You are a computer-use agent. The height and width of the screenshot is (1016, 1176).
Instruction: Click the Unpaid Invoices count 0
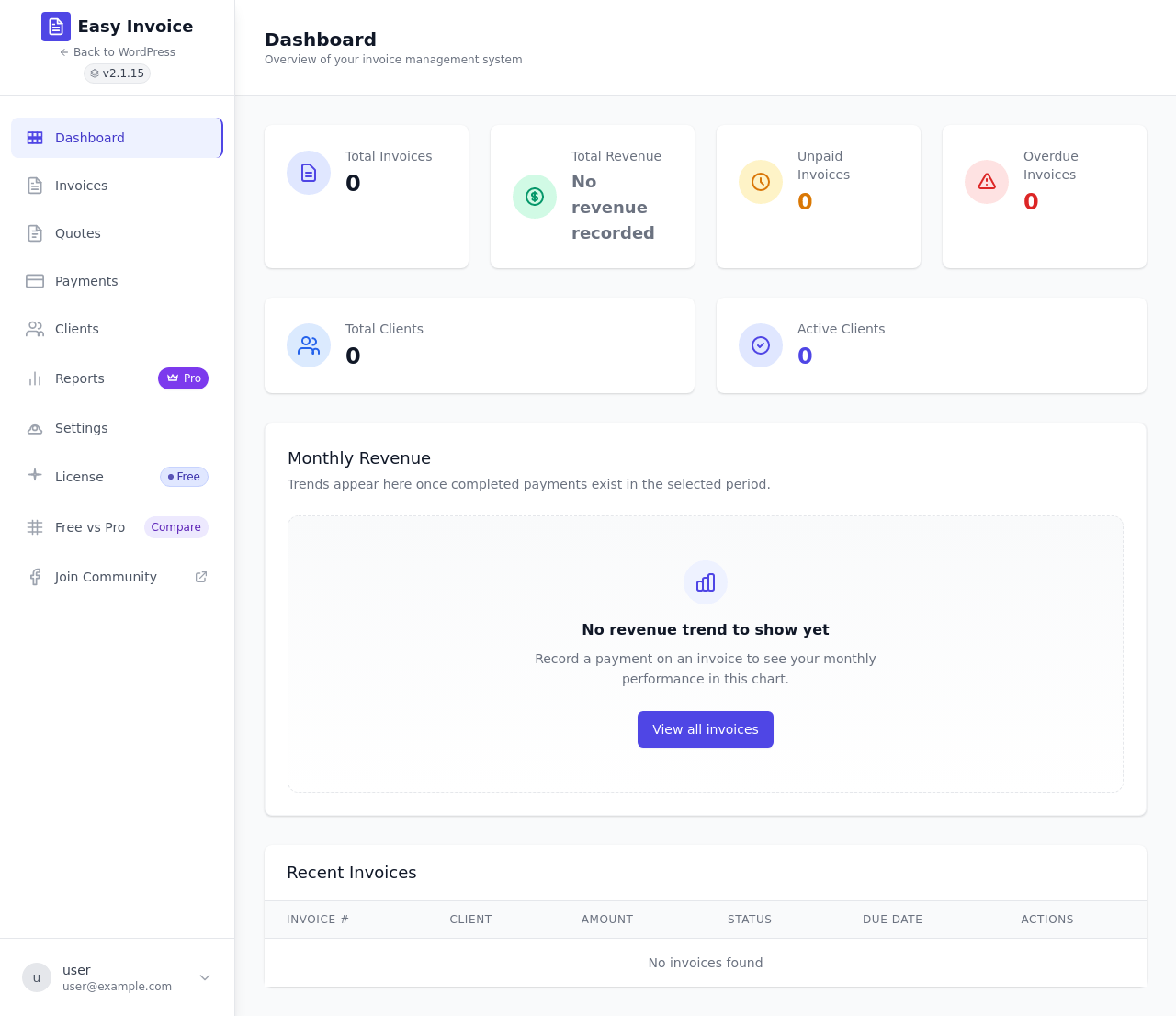pyautogui.click(x=805, y=202)
